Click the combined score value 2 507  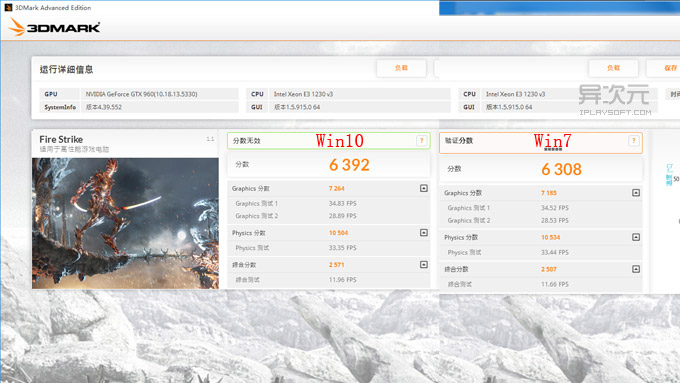[x=549, y=269]
